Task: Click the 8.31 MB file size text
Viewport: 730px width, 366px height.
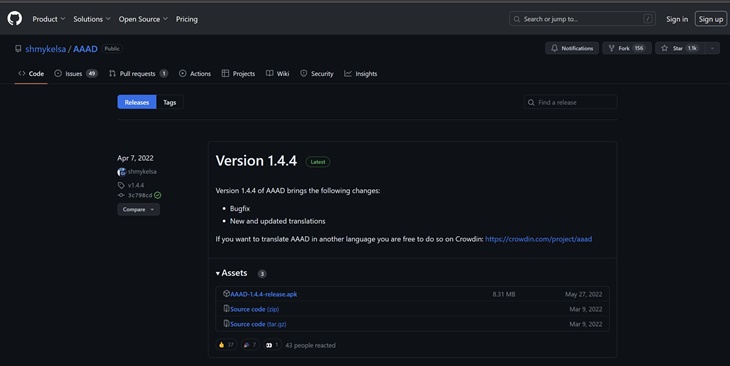Action: 504,294
